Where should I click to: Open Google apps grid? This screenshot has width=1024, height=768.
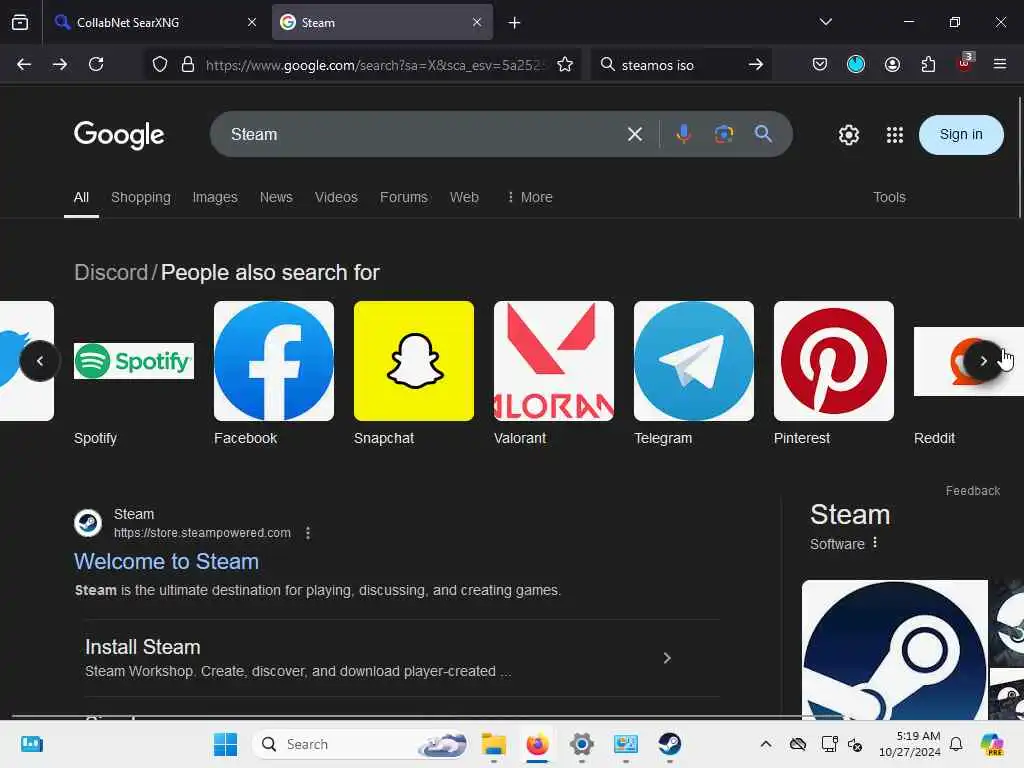point(895,135)
